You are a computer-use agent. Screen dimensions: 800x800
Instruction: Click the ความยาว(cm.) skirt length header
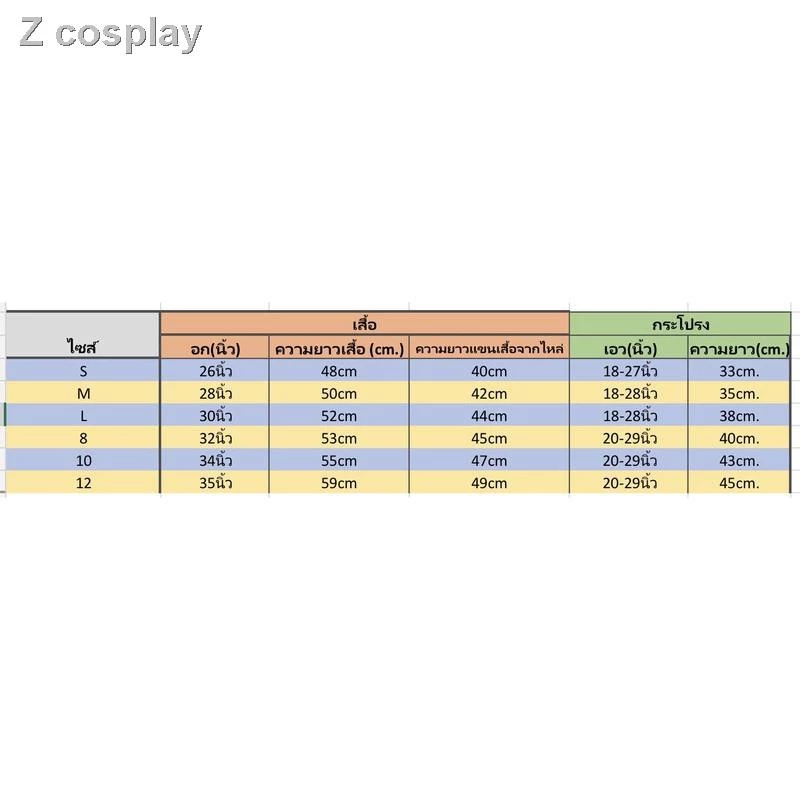coord(739,347)
